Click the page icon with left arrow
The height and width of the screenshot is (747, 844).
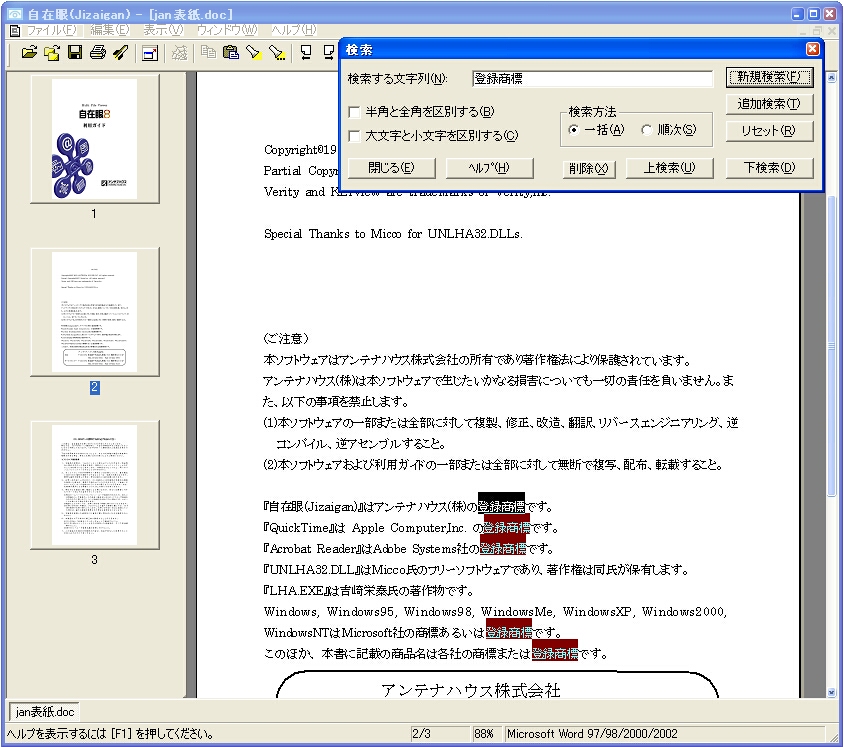point(306,52)
